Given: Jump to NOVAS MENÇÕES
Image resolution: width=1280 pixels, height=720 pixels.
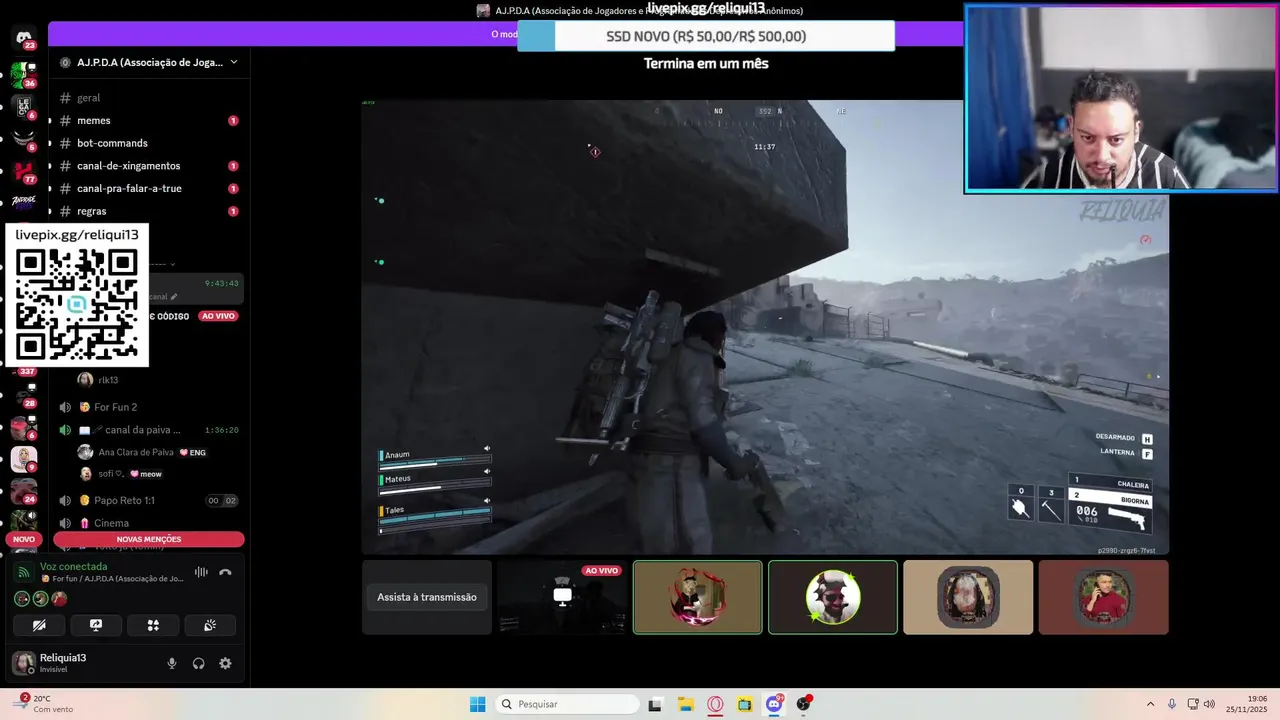Looking at the screenshot, I should 149,539.
